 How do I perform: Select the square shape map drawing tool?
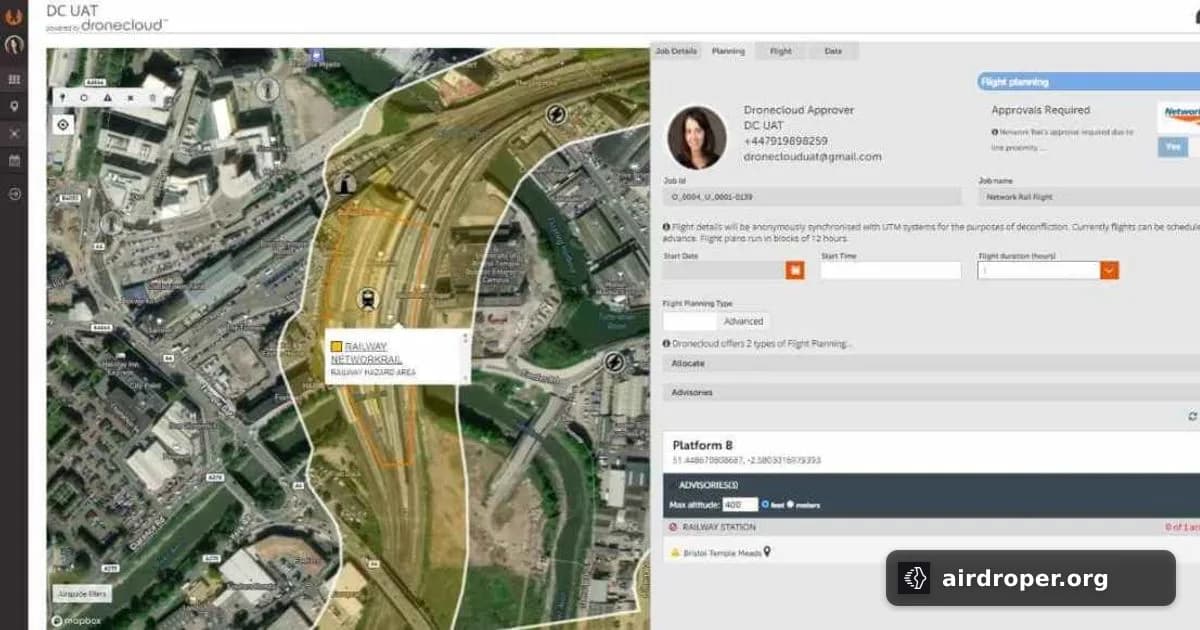point(130,98)
